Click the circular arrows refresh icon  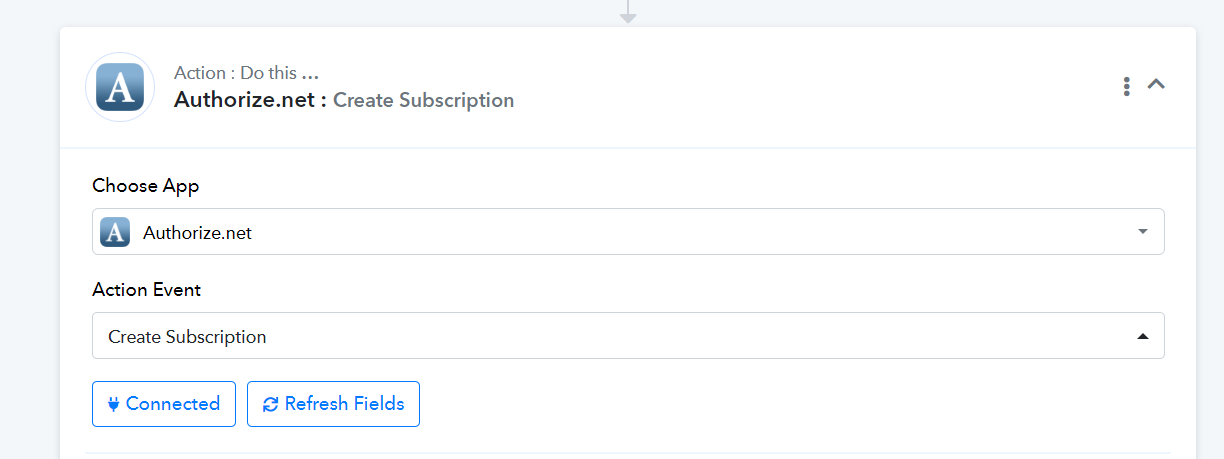point(270,404)
